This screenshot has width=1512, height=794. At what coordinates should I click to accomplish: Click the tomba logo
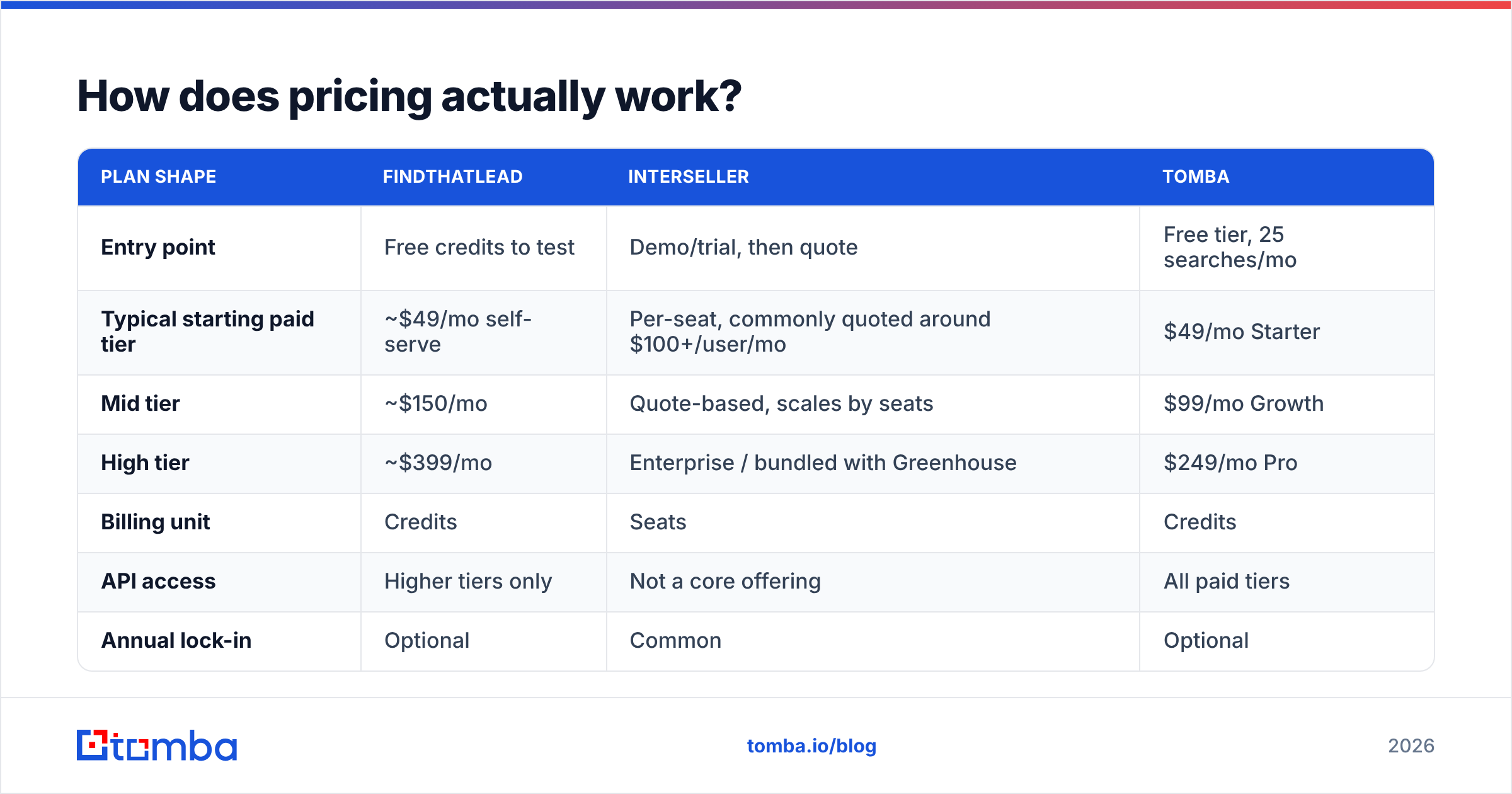157,745
